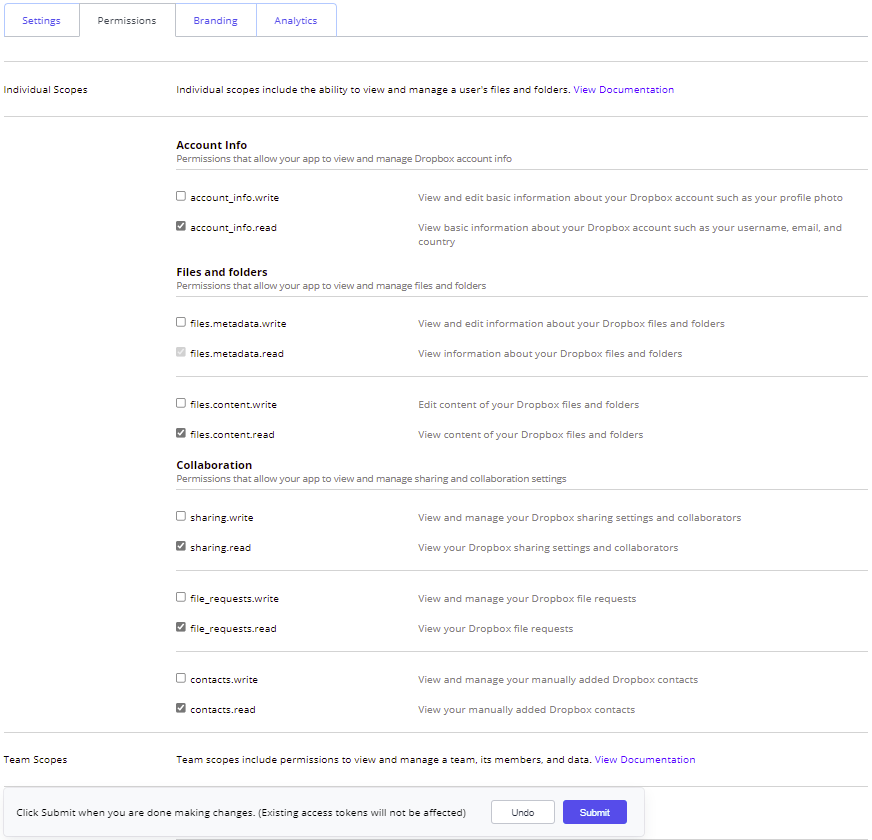Click the account_info.read label text
The width and height of the screenshot is (872, 840).
pyautogui.click(x=234, y=228)
